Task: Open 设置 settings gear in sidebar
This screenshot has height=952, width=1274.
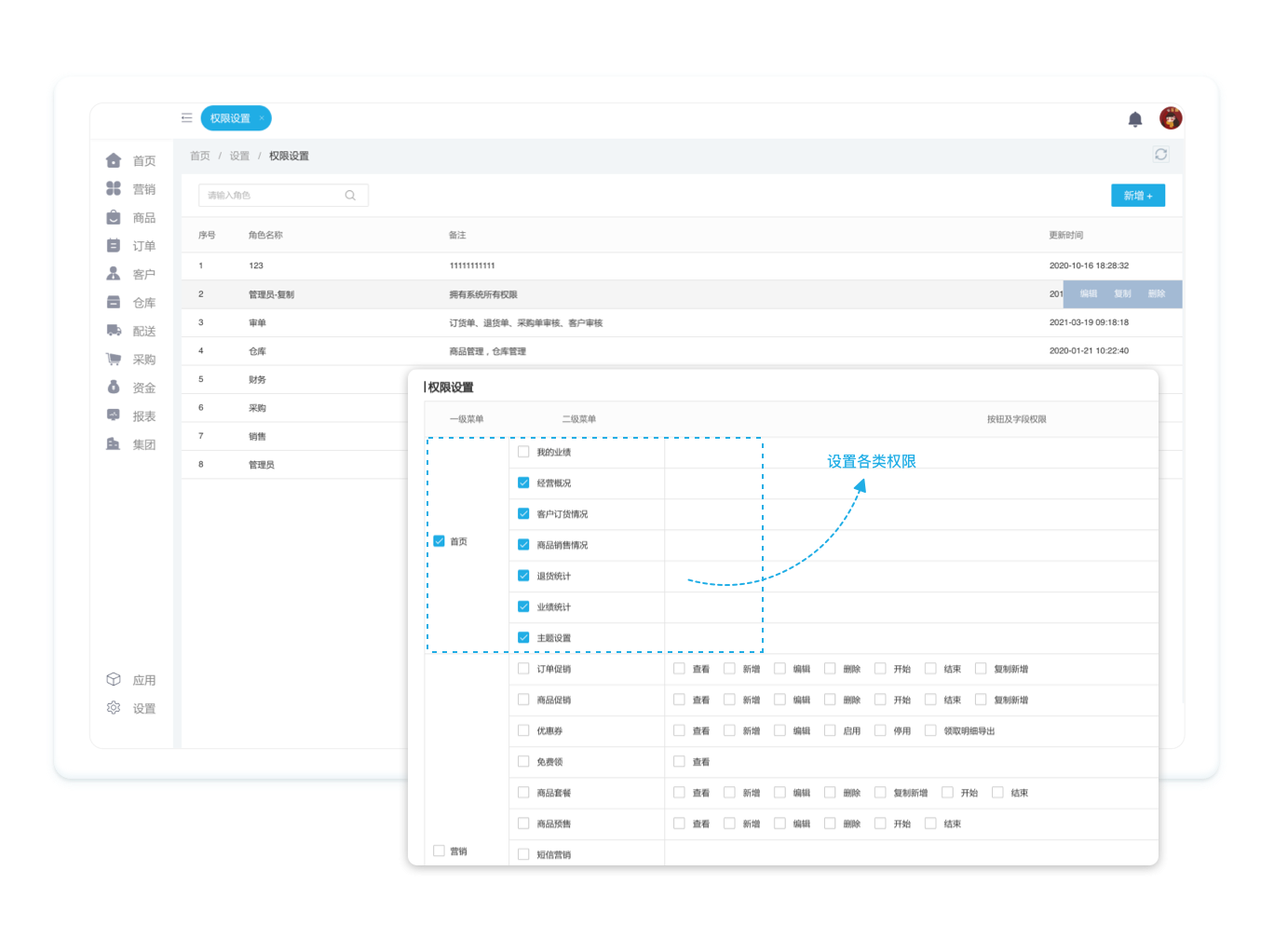Action: [131, 708]
